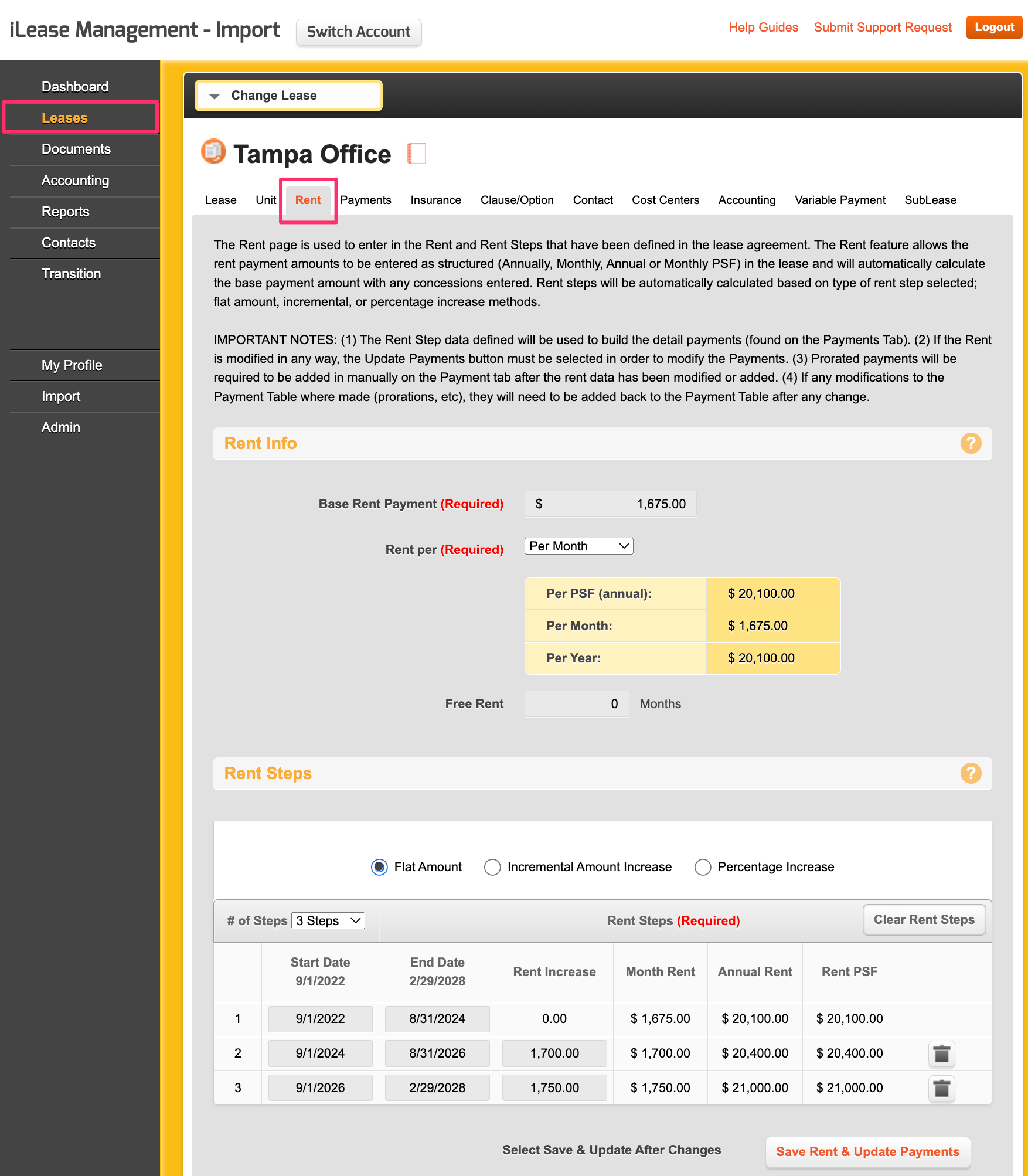Screen dimensions: 1028x1176
Task: Click Save Rent & Update Payments
Action: tap(867, 1152)
